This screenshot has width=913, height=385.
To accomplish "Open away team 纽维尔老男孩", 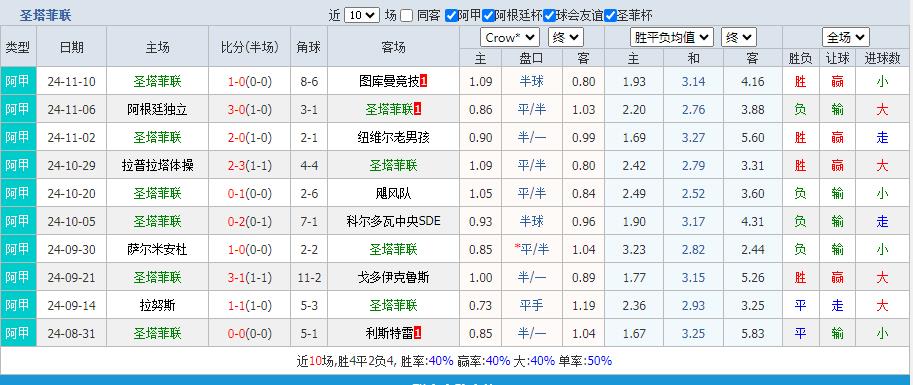I will tap(394, 137).
